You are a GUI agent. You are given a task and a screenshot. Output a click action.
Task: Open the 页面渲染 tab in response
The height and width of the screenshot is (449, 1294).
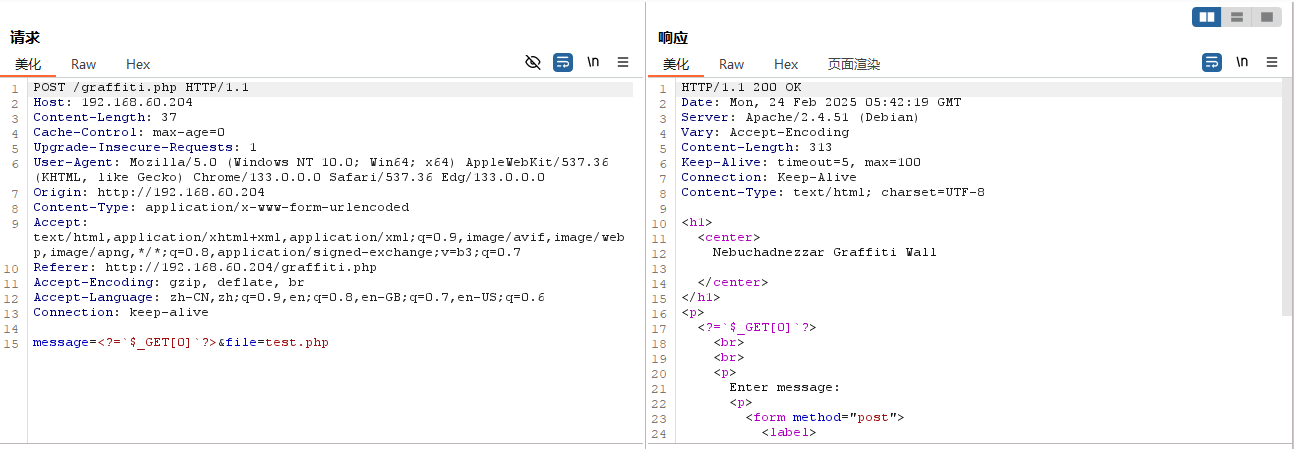coord(854,64)
